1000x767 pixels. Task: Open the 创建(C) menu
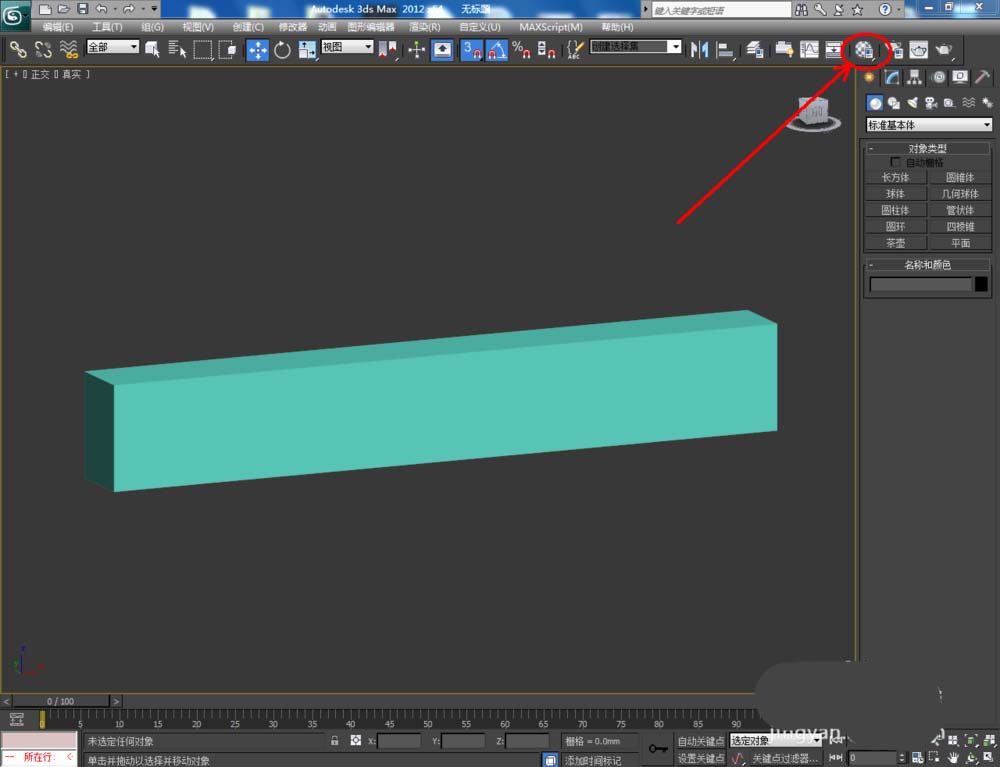pyautogui.click(x=248, y=27)
